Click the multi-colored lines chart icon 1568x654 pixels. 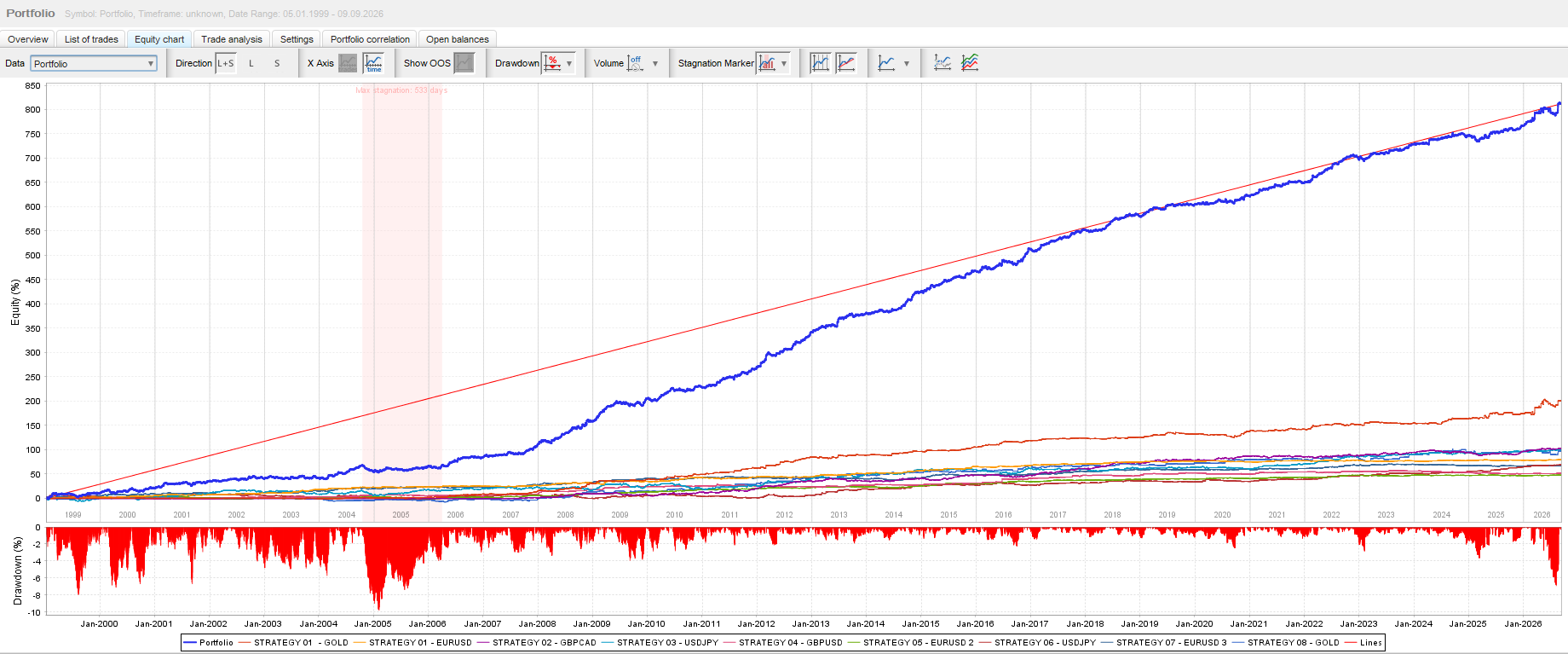point(970,63)
